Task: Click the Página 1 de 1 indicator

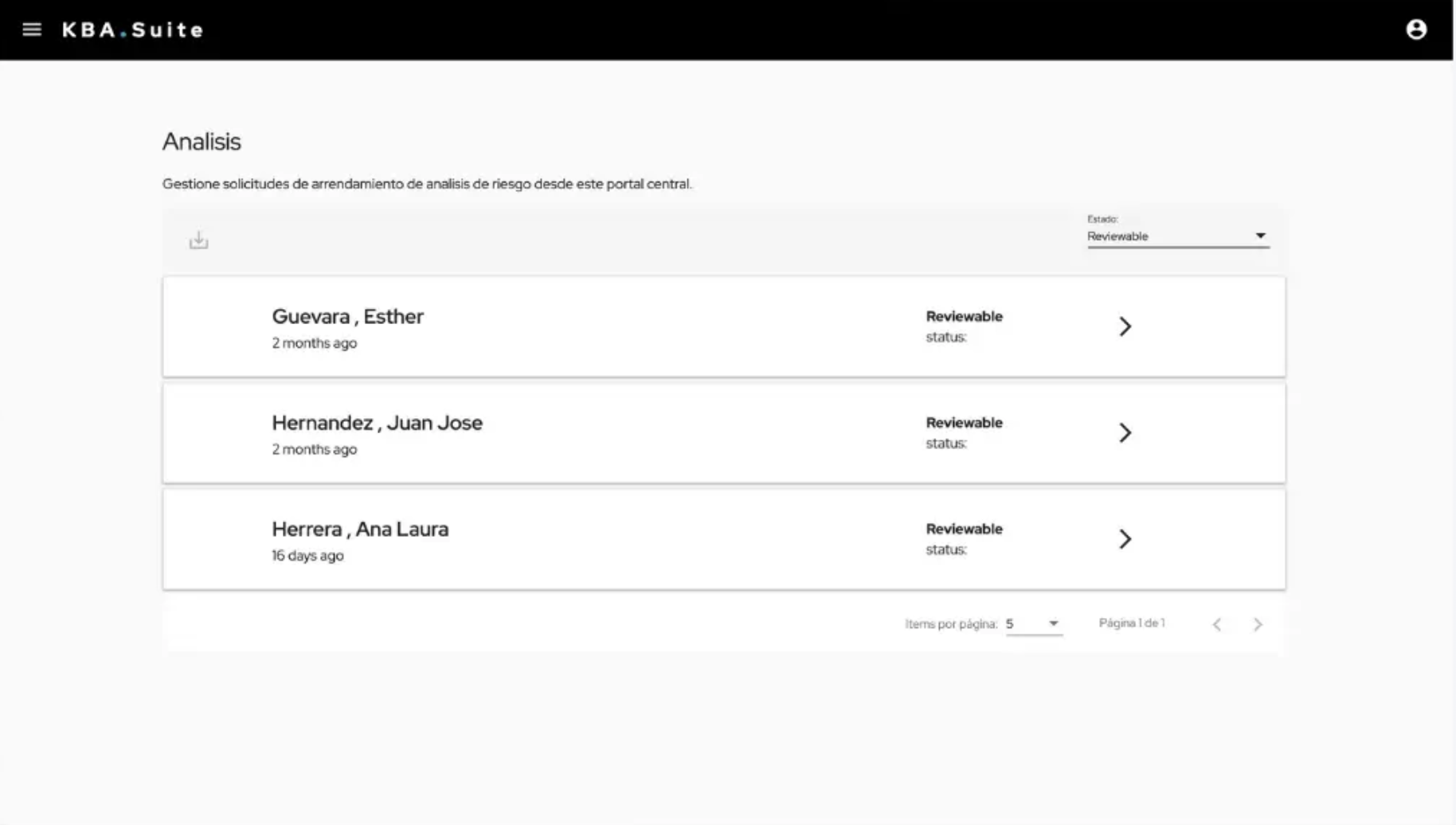Action: pos(1131,624)
